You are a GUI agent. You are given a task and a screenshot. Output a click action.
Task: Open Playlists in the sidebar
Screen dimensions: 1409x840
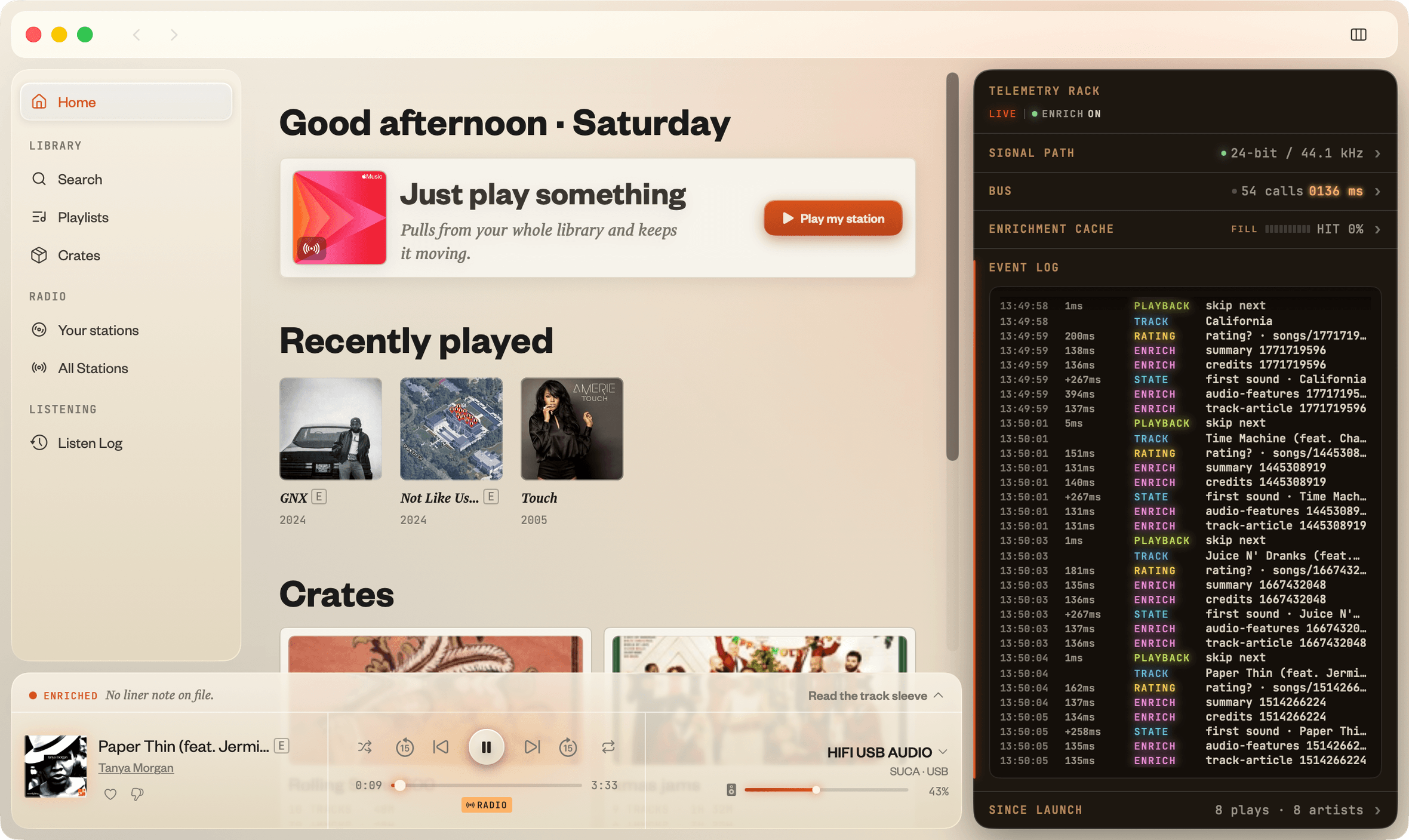126,217
